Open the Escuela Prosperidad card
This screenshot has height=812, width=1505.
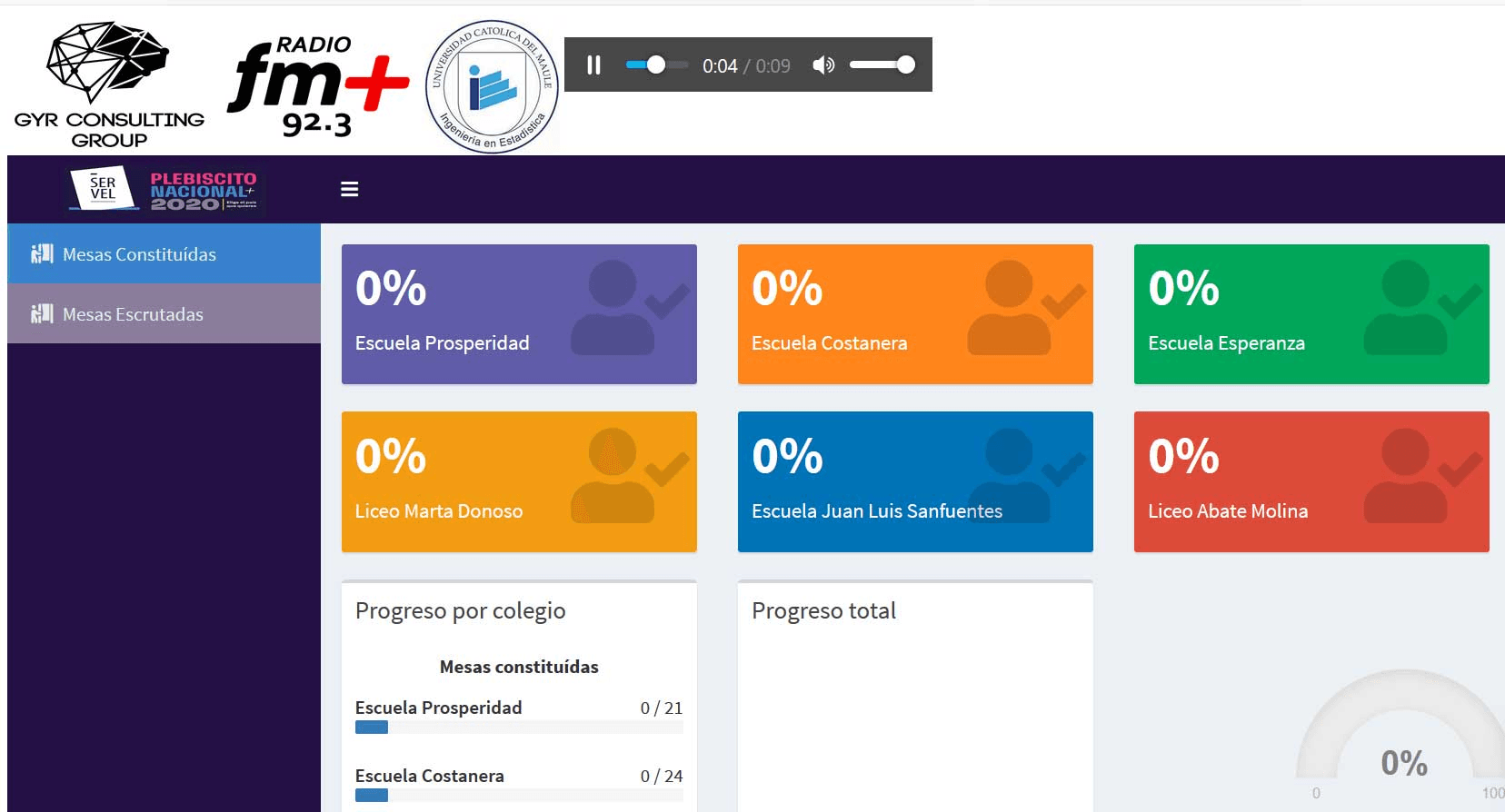(519, 314)
